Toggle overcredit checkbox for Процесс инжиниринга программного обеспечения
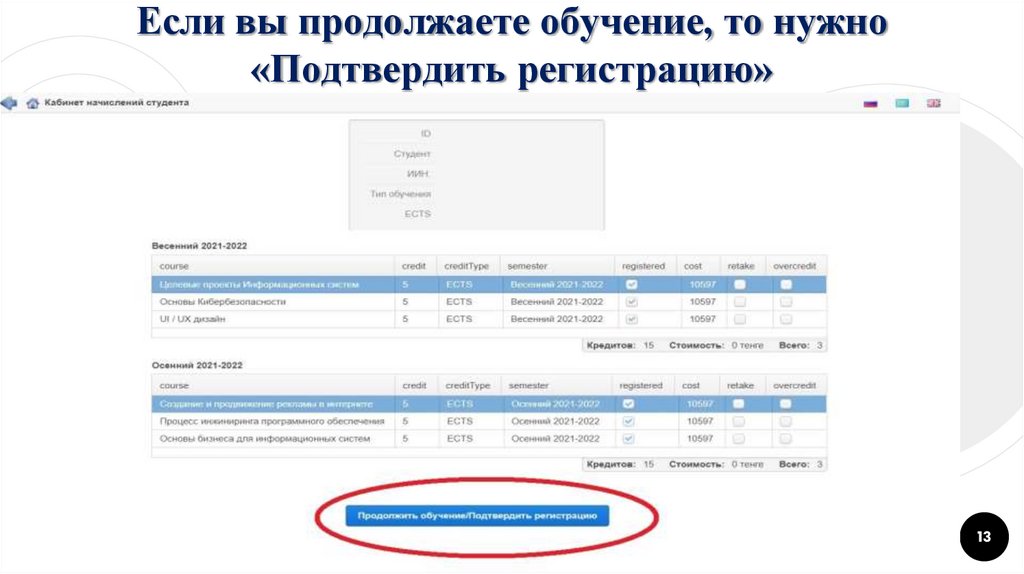The width and height of the screenshot is (1024, 574). pyautogui.click(x=786, y=421)
